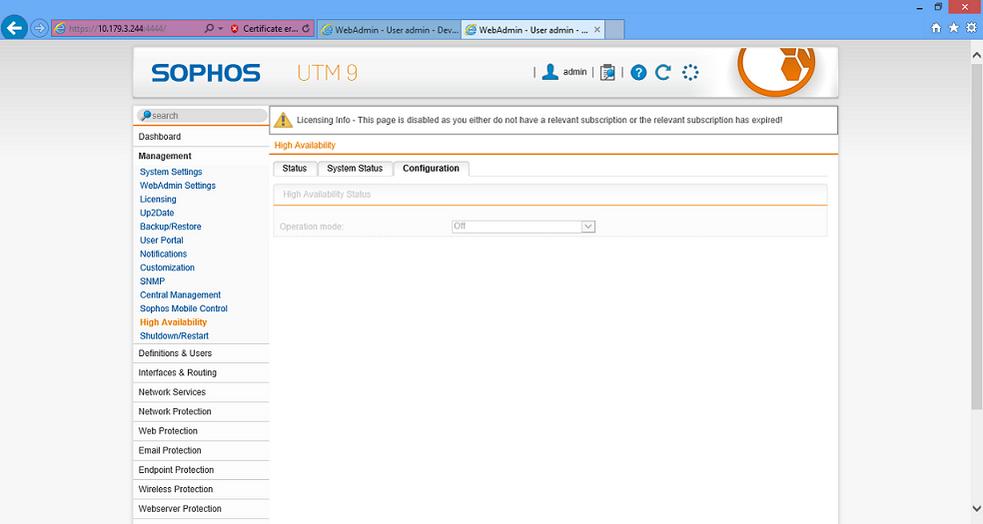Open the Customization link

pos(167,268)
